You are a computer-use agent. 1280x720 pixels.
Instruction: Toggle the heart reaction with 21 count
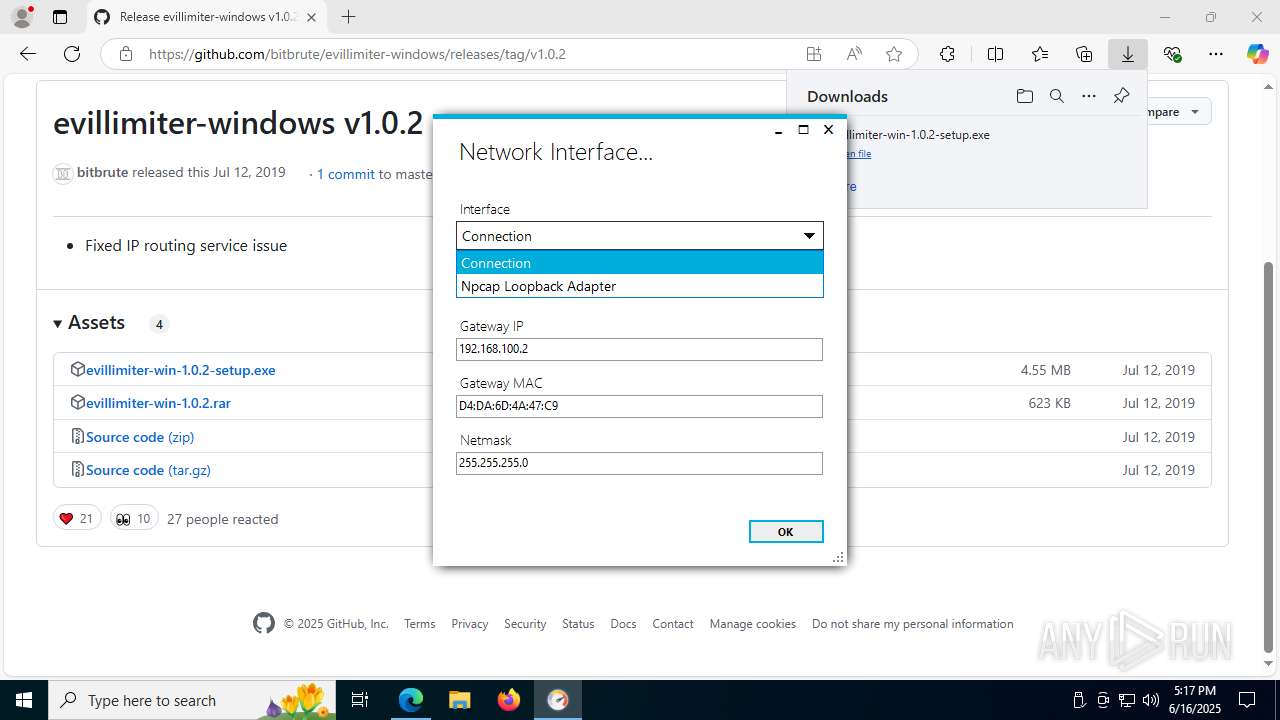77,519
